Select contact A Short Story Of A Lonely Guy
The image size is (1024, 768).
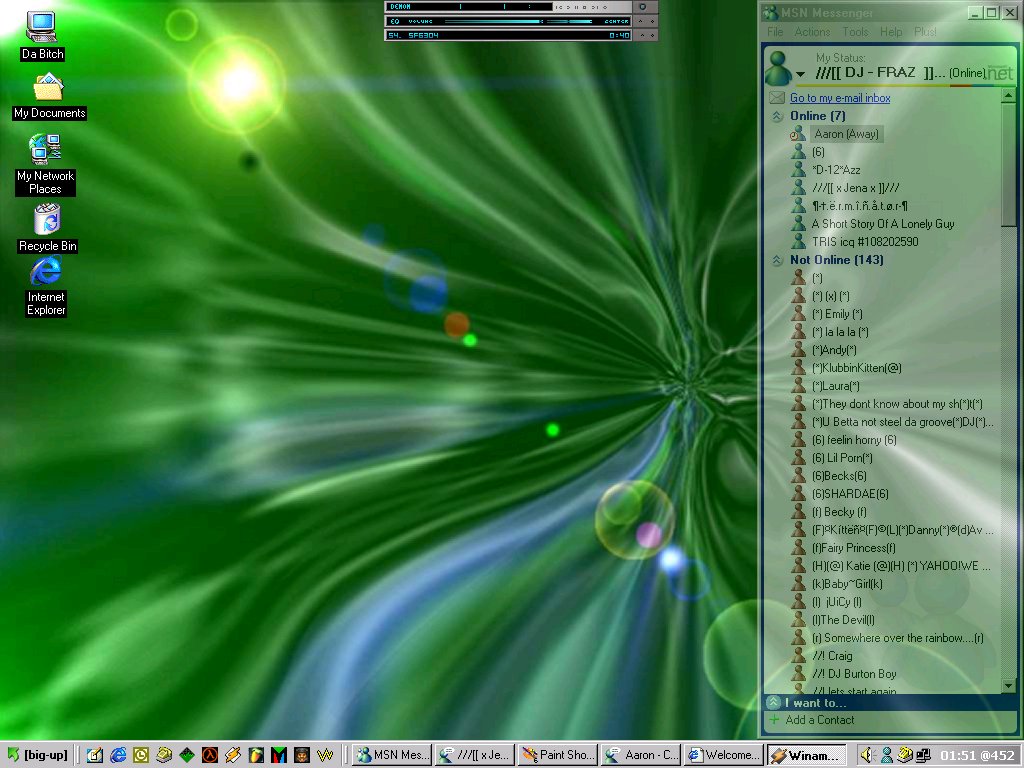click(x=882, y=224)
